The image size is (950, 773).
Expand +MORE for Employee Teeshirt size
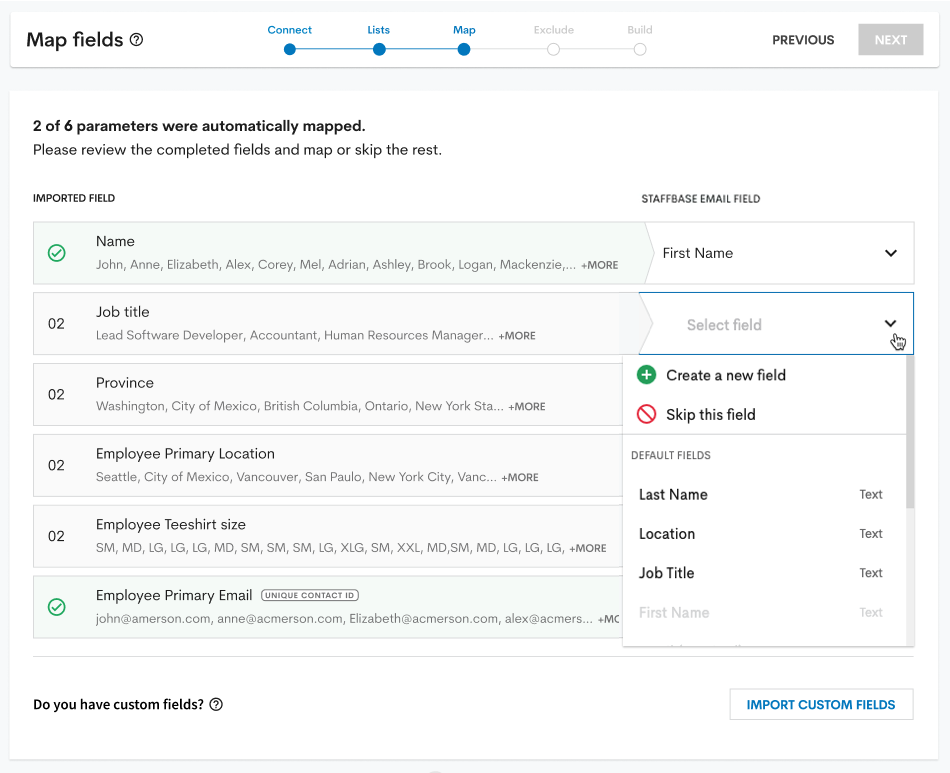pyautogui.click(x=588, y=548)
